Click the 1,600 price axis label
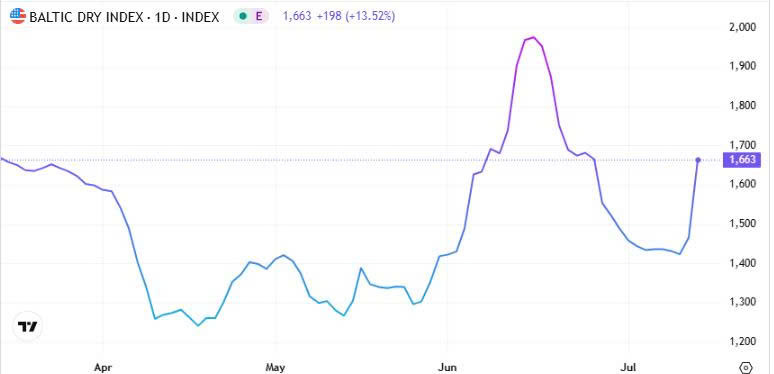The image size is (774, 374). tap(742, 184)
